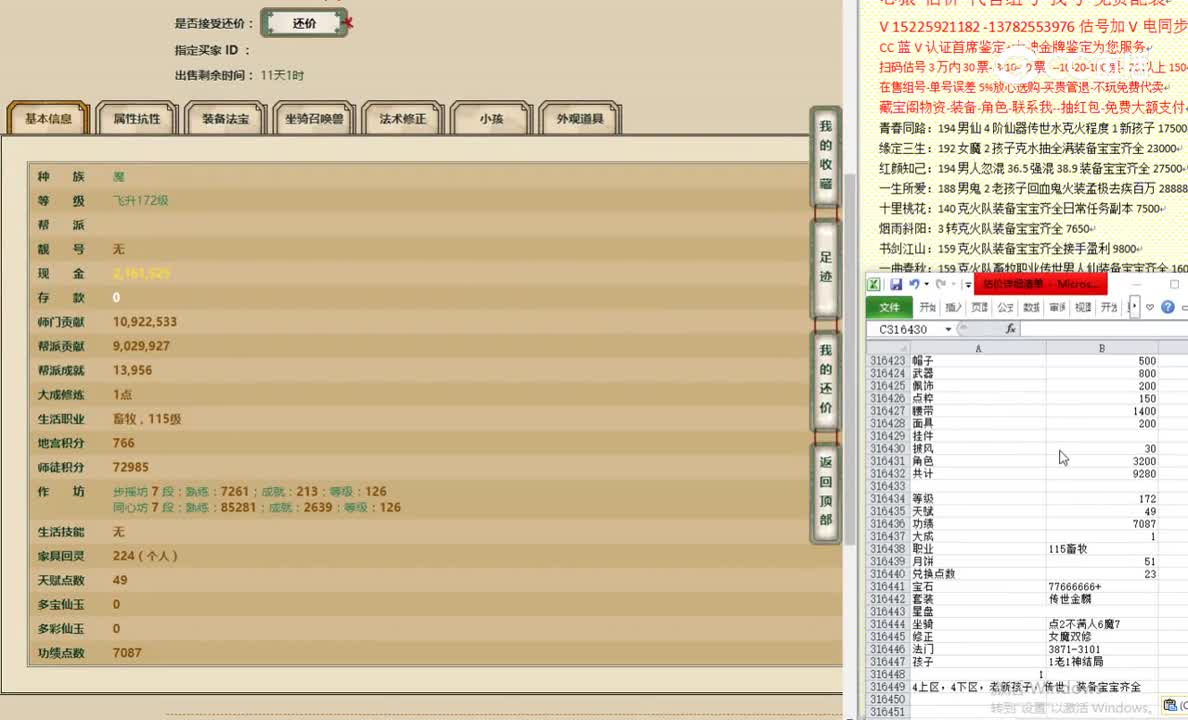The height and width of the screenshot is (720, 1188).
Task: Click the Excel cell containing 115畜牧
Action: click(1102, 549)
